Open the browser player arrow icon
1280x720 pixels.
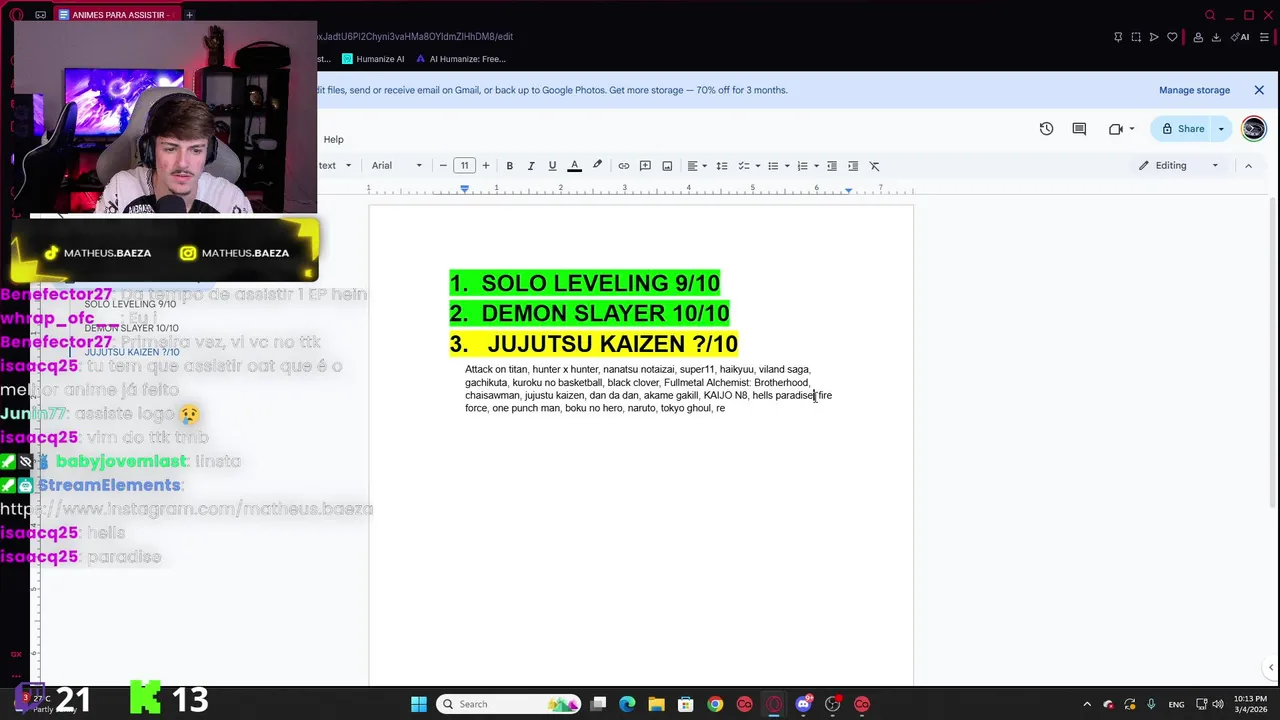click(x=1154, y=37)
